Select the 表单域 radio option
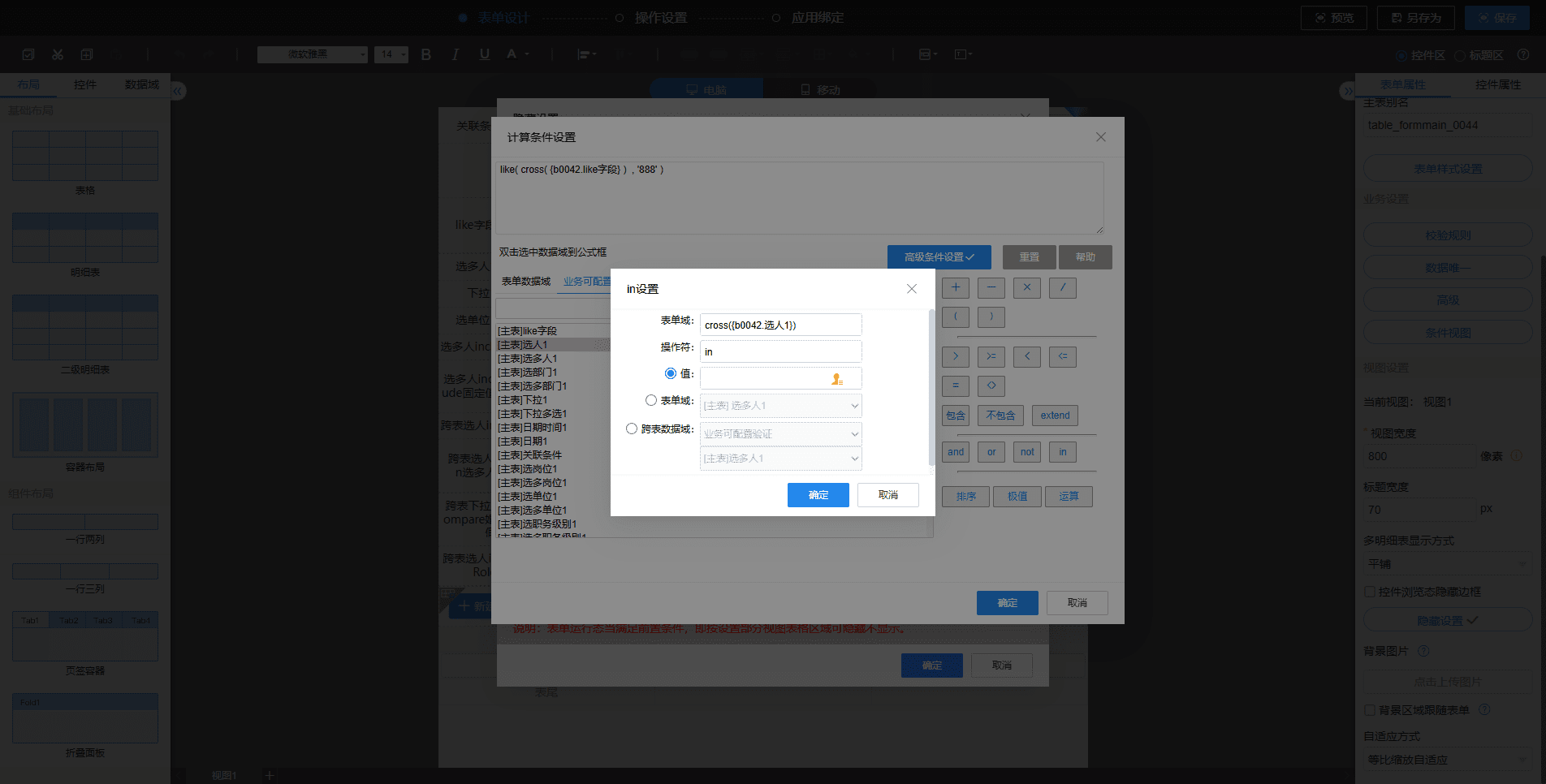The height and width of the screenshot is (784, 1546). 651,400
